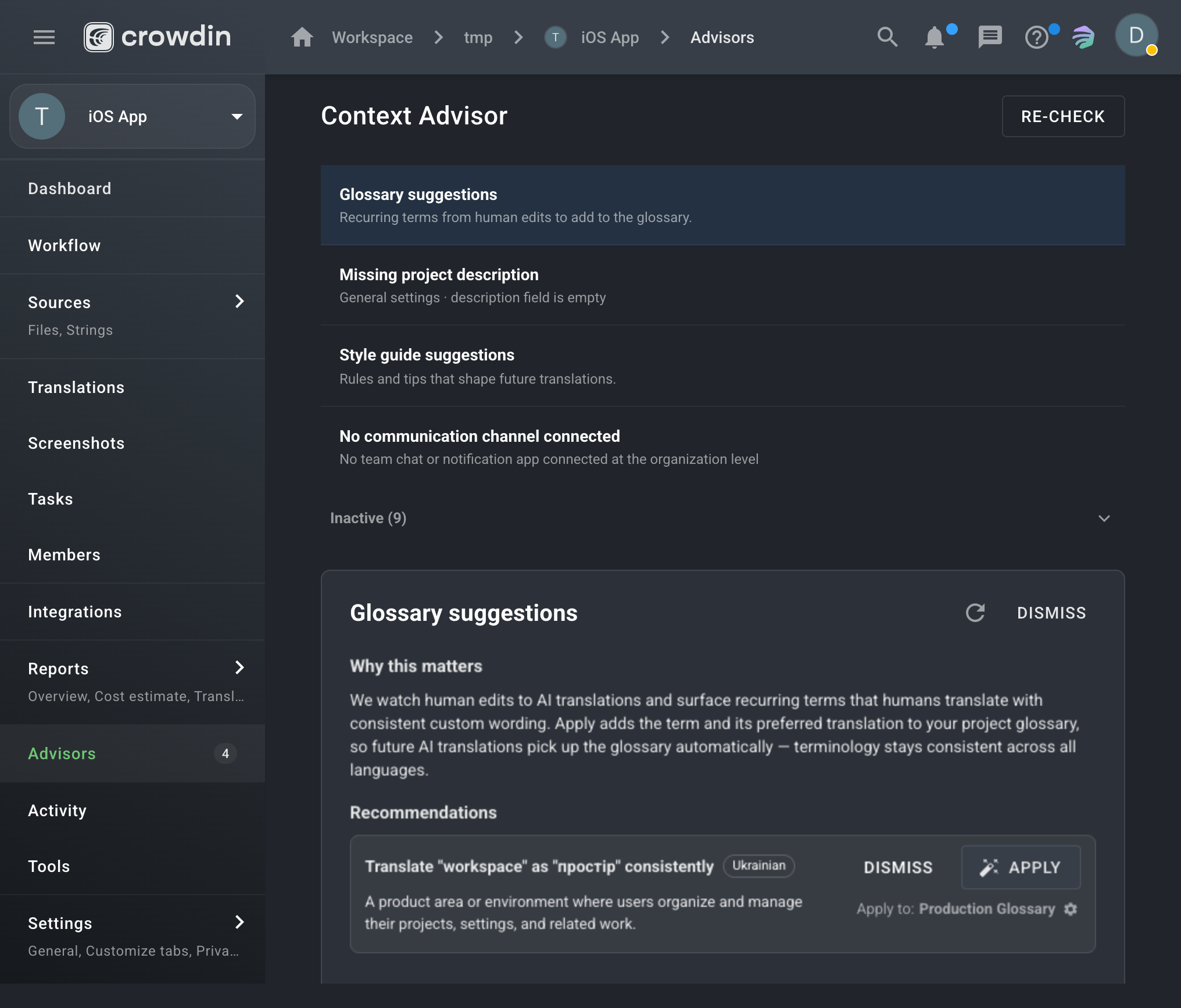Open Tasks in sidebar
This screenshot has height=1008, width=1181.
click(x=133, y=499)
